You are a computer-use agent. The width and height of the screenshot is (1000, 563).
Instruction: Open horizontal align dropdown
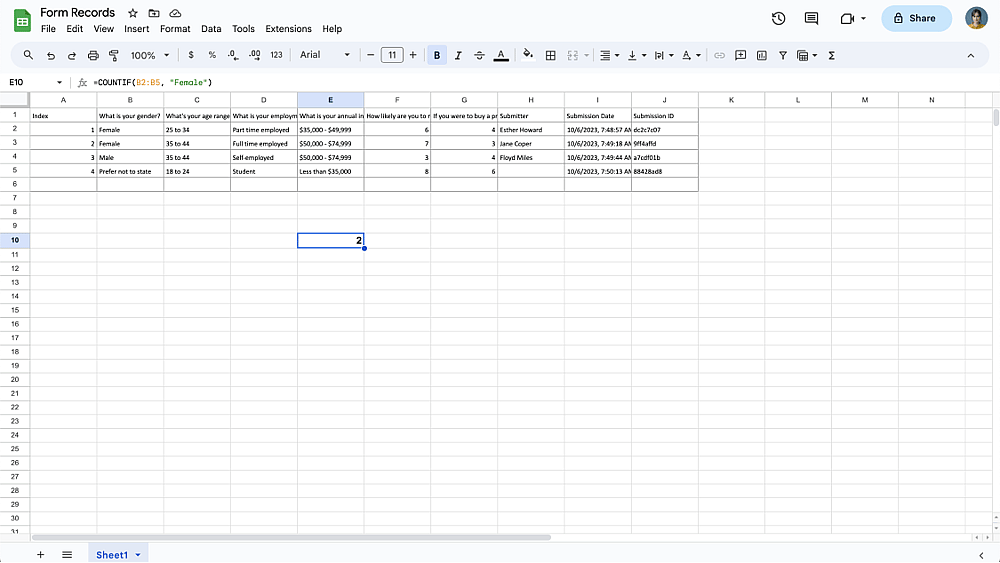pos(610,55)
